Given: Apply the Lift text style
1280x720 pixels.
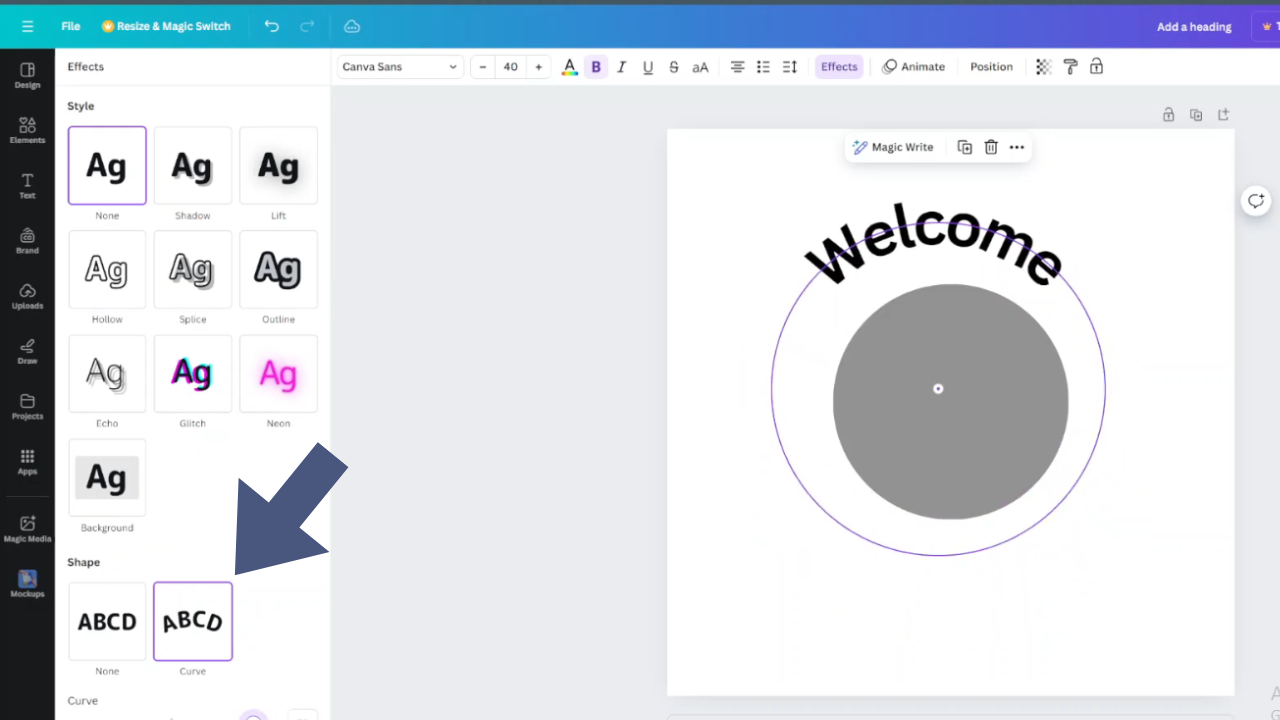Looking at the screenshot, I should (x=278, y=165).
